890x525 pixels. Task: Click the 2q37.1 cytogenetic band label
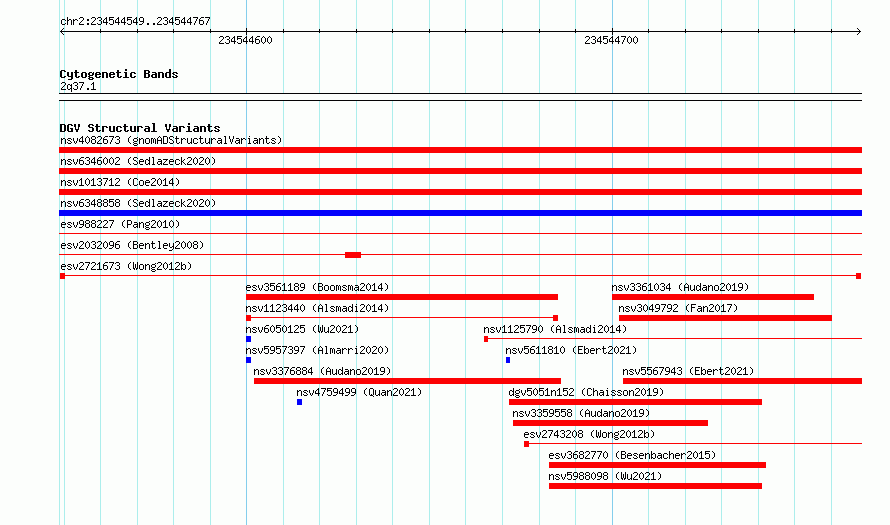[78, 86]
